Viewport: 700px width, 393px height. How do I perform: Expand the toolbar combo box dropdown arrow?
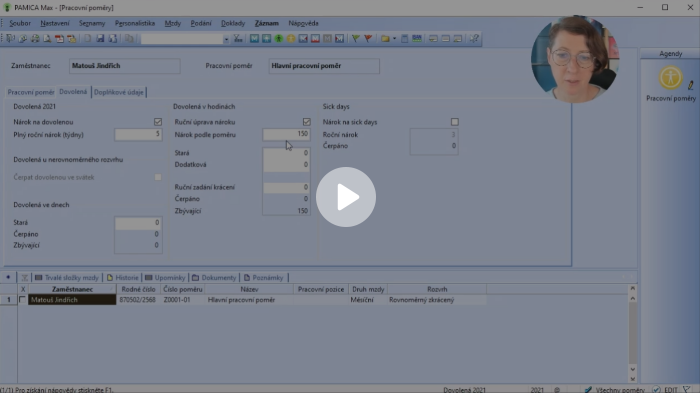pos(226,39)
